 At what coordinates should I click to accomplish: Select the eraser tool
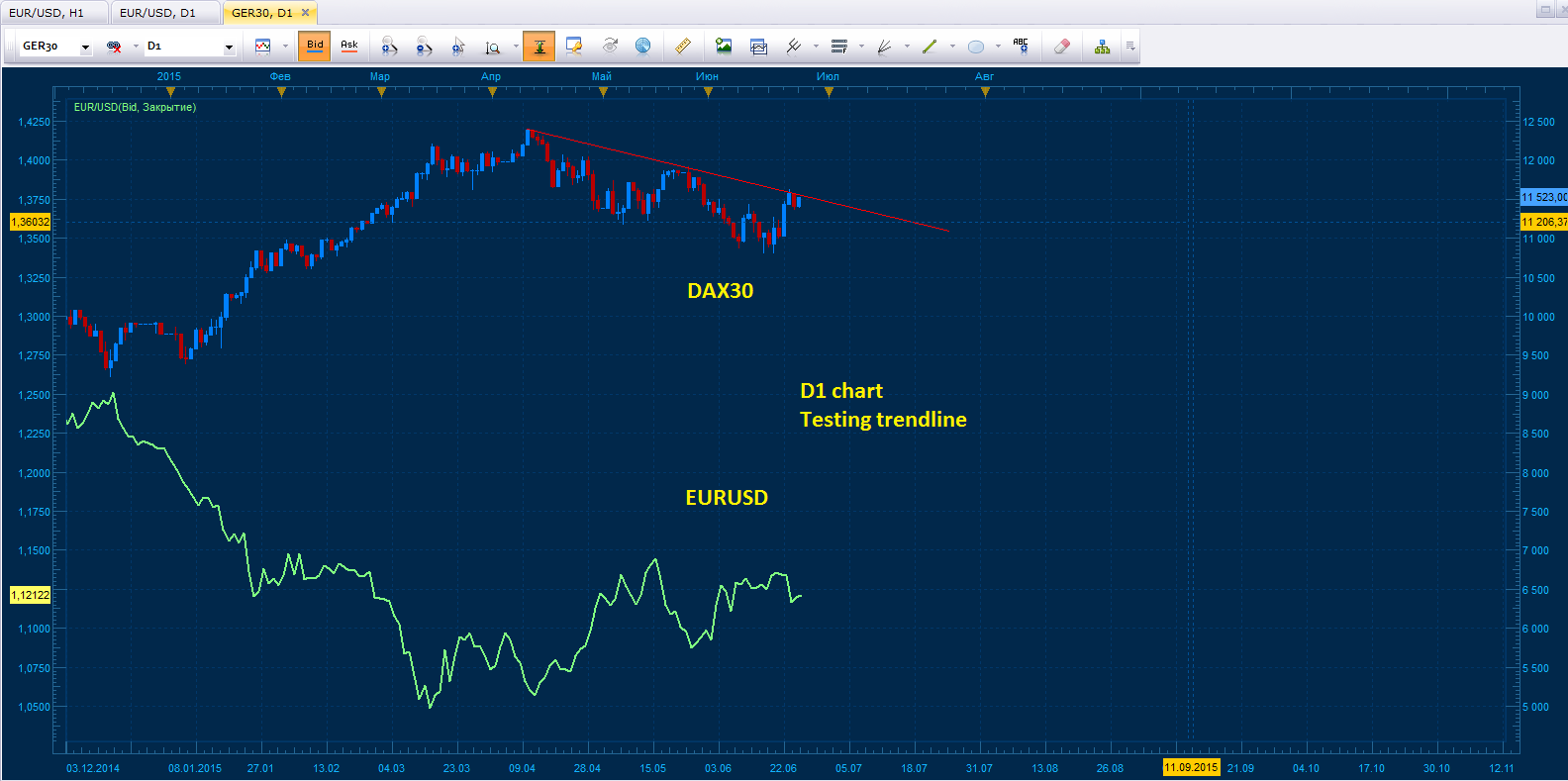coord(1062,46)
